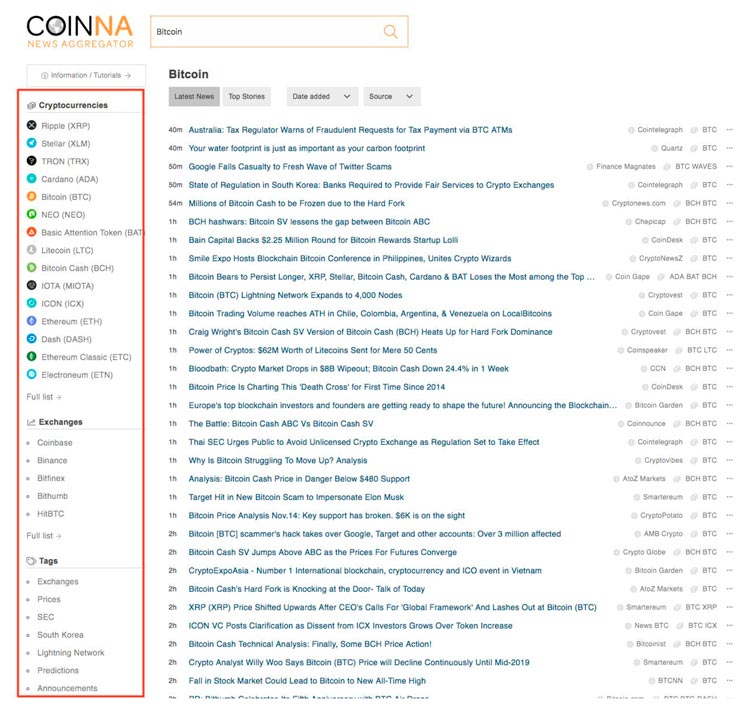
Task: Click the NEO coin icon
Action: click(32, 214)
